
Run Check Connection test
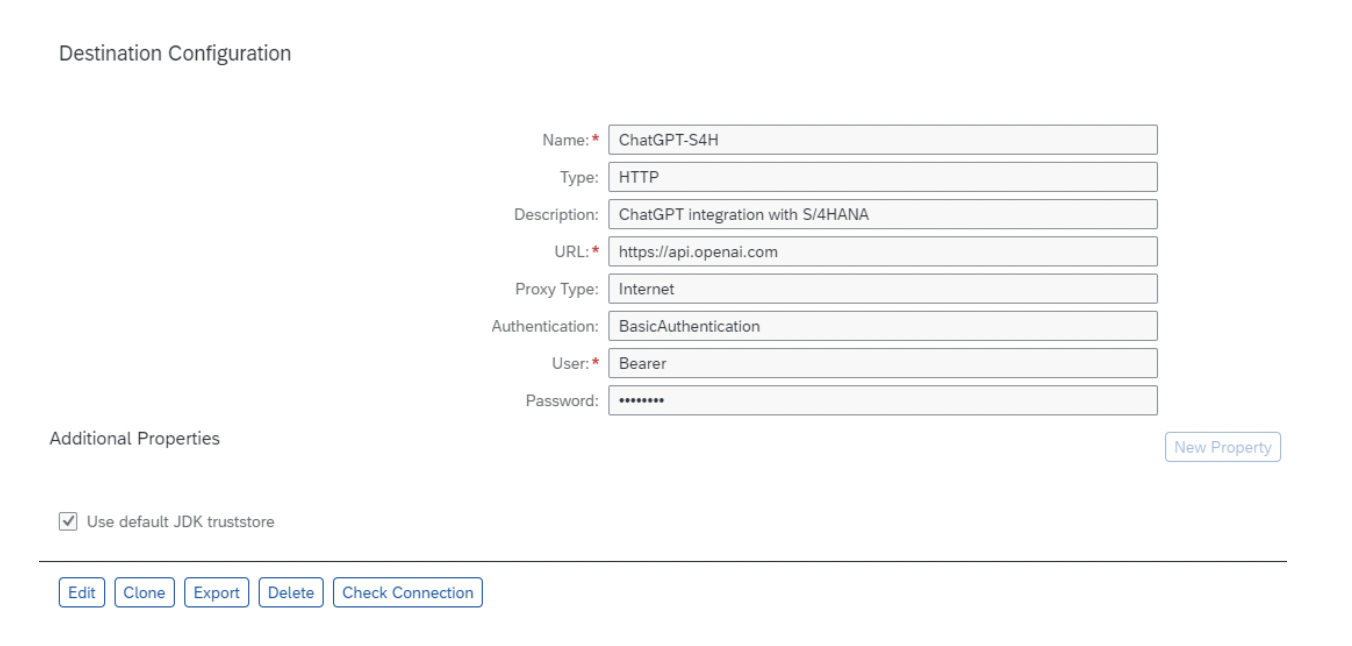click(x=408, y=592)
